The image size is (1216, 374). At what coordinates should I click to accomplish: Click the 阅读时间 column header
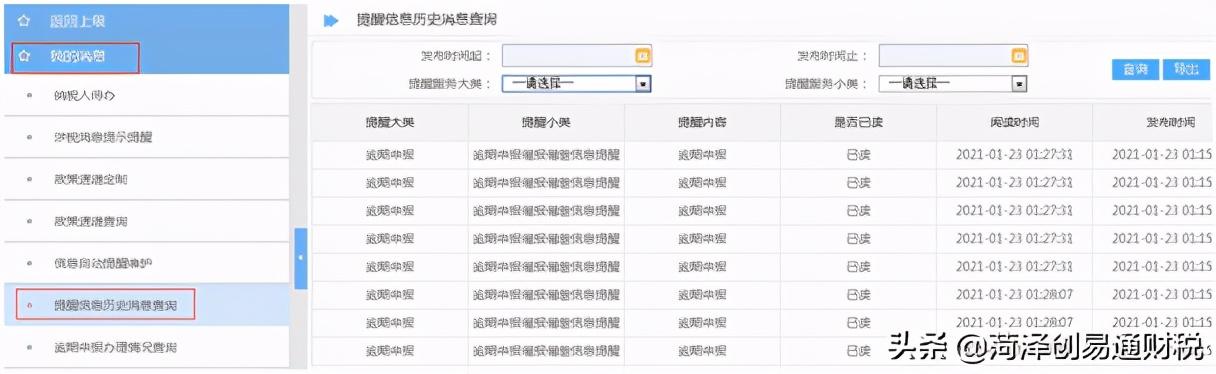coord(1014,122)
